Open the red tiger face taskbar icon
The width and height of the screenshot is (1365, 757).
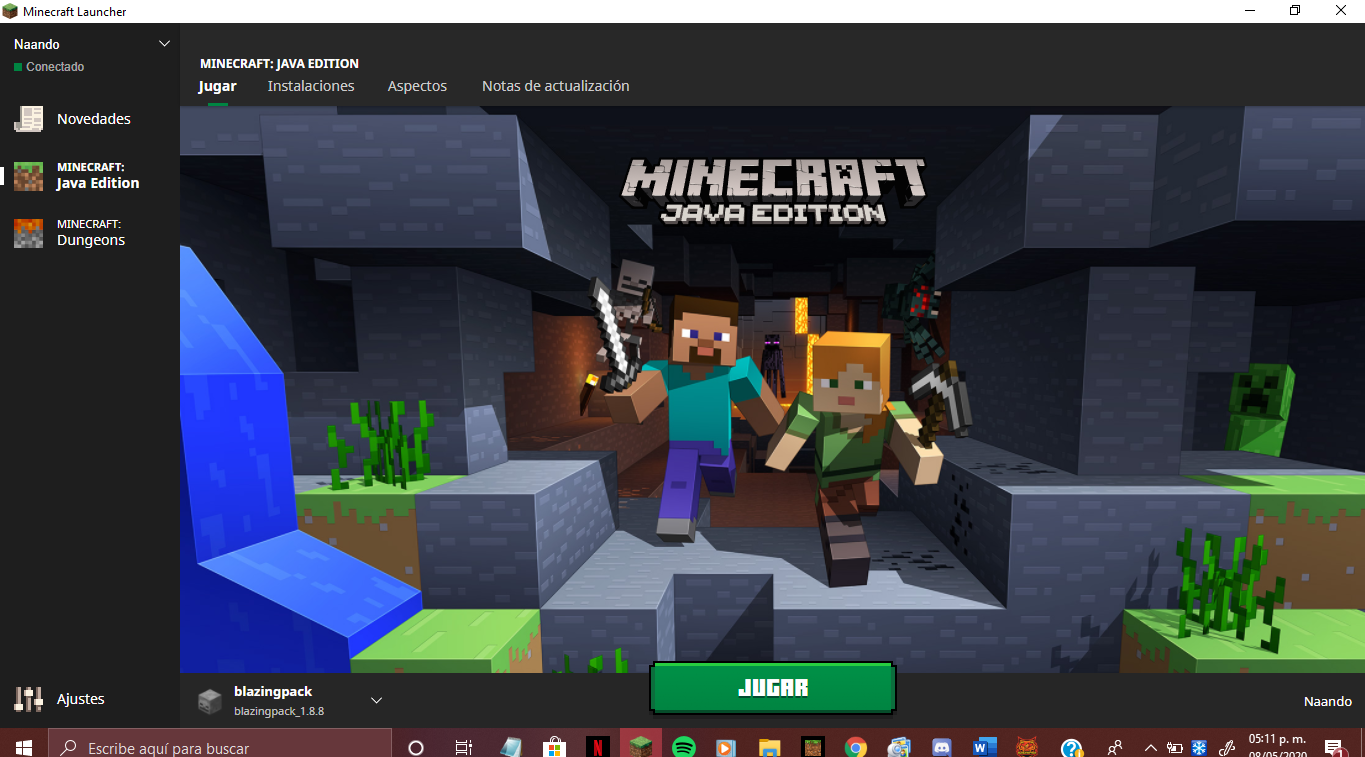(x=1027, y=747)
